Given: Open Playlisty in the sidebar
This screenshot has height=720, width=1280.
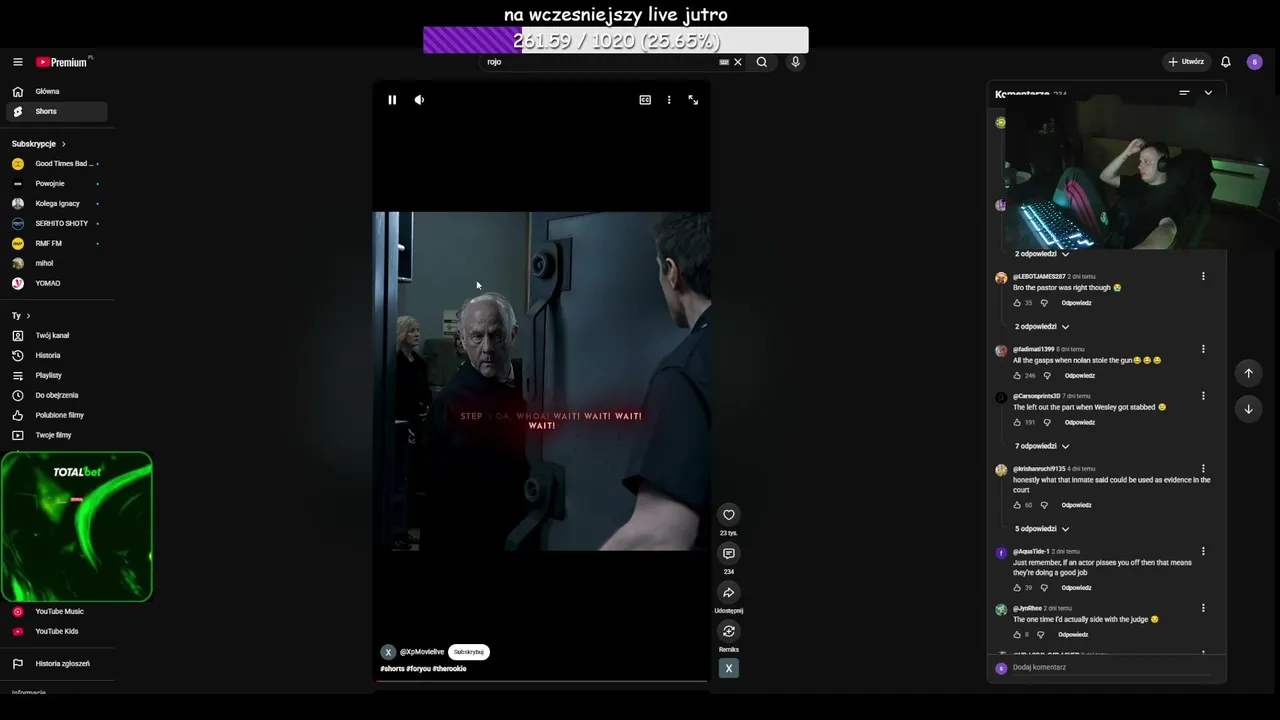Looking at the screenshot, I should tap(56, 376).
